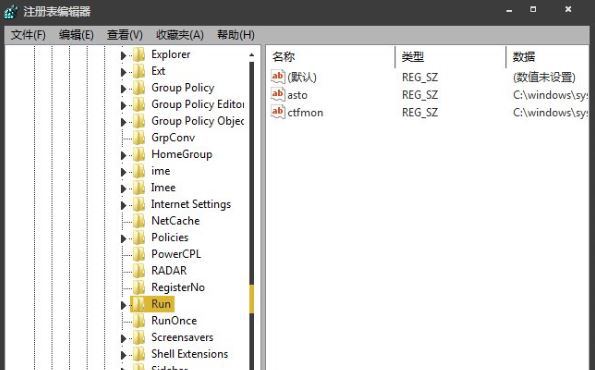Expand the ime key arrow
595x370 pixels.
click(123, 172)
